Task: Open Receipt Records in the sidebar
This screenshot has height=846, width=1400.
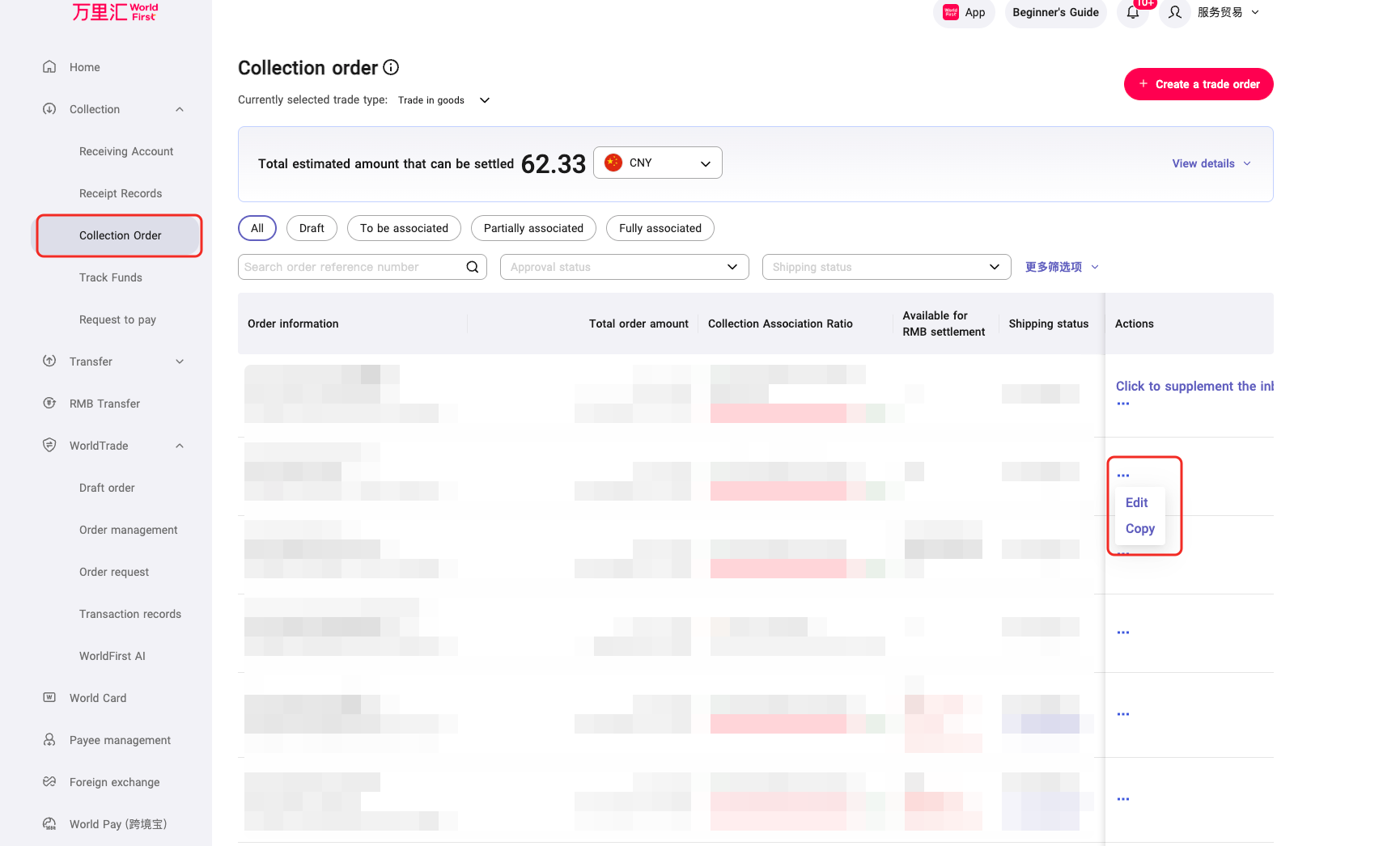Action: [x=121, y=193]
